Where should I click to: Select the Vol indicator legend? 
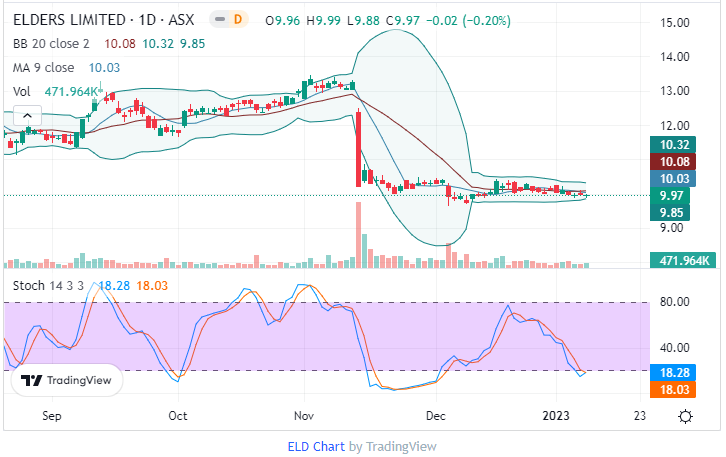tap(21, 92)
